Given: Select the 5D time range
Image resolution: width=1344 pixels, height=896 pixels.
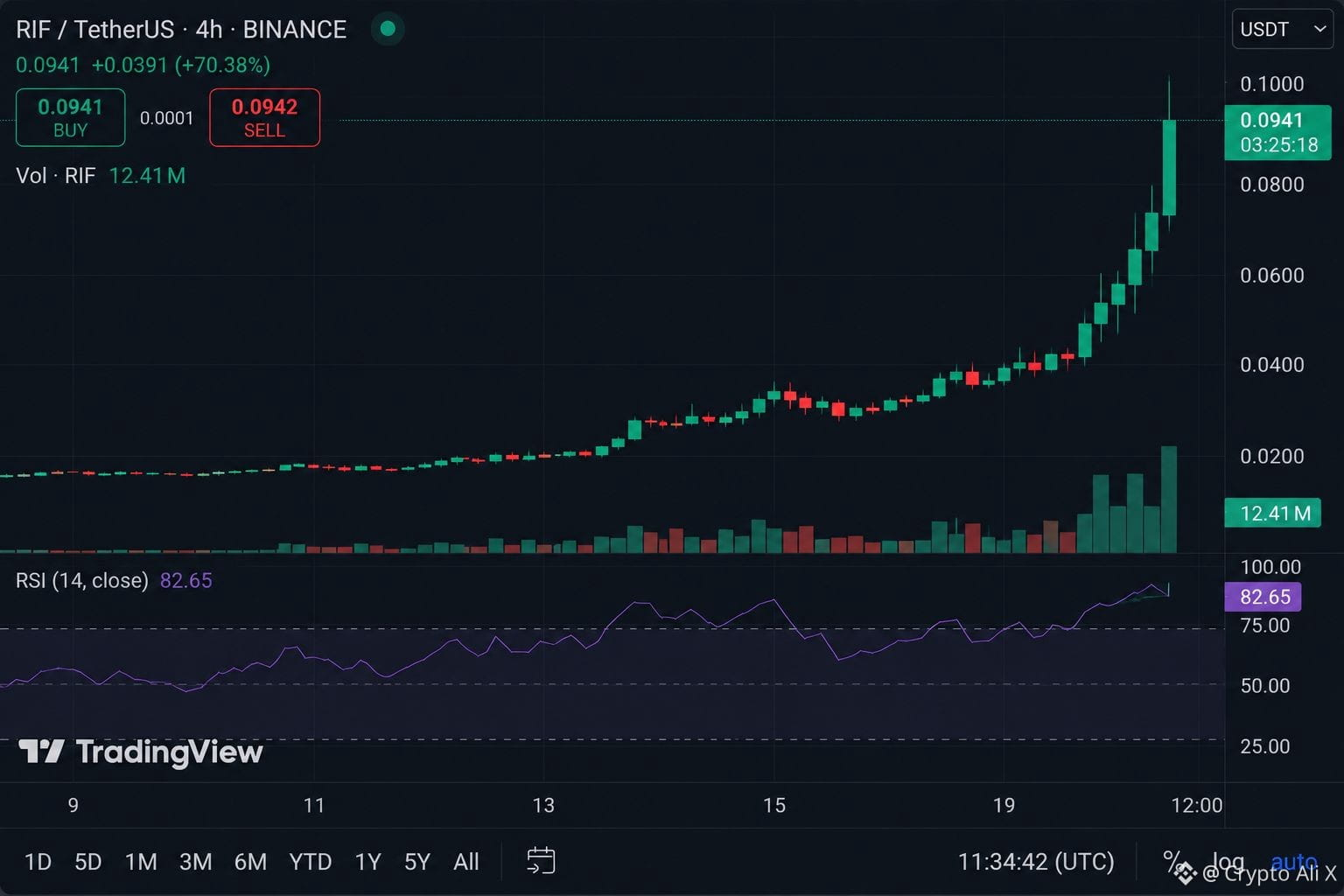Looking at the screenshot, I should 87,862.
